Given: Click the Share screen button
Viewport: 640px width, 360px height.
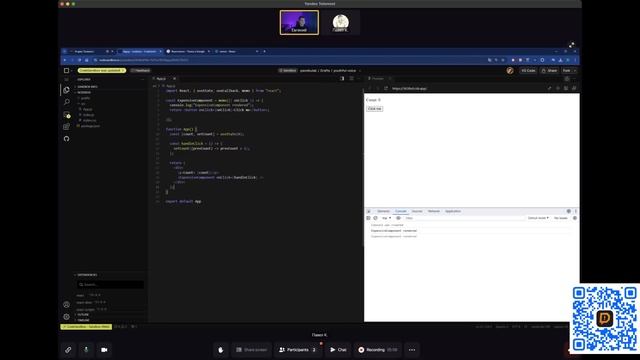Looking at the screenshot, I should (251, 350).
